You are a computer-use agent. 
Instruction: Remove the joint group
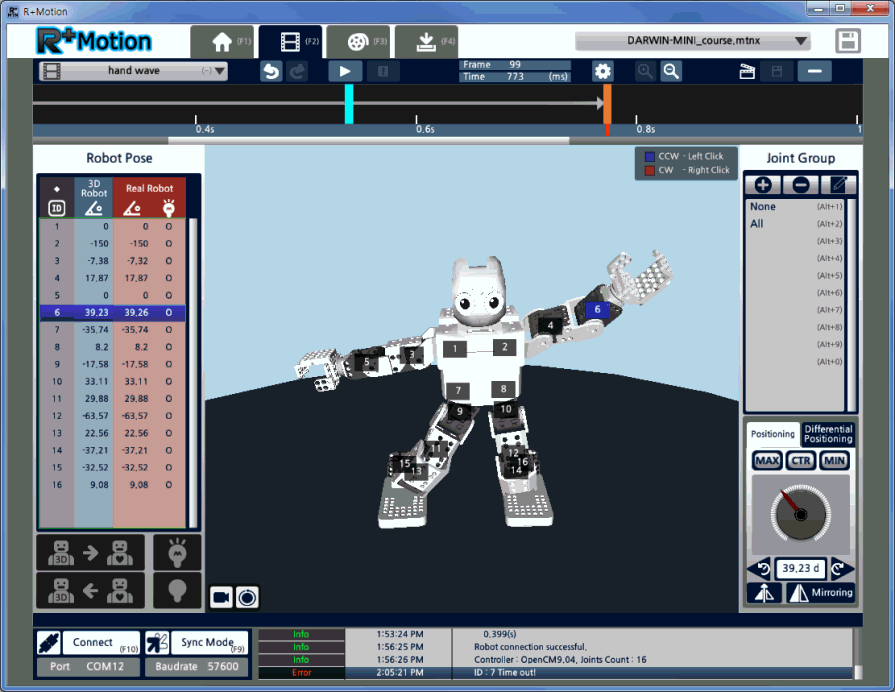pyautogui.click(x=801, y=185)
